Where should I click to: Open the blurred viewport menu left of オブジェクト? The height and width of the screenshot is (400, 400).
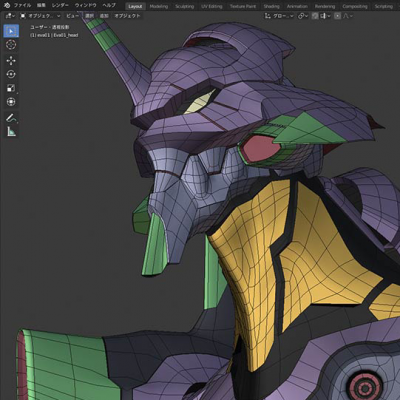(x=104, y=16)
